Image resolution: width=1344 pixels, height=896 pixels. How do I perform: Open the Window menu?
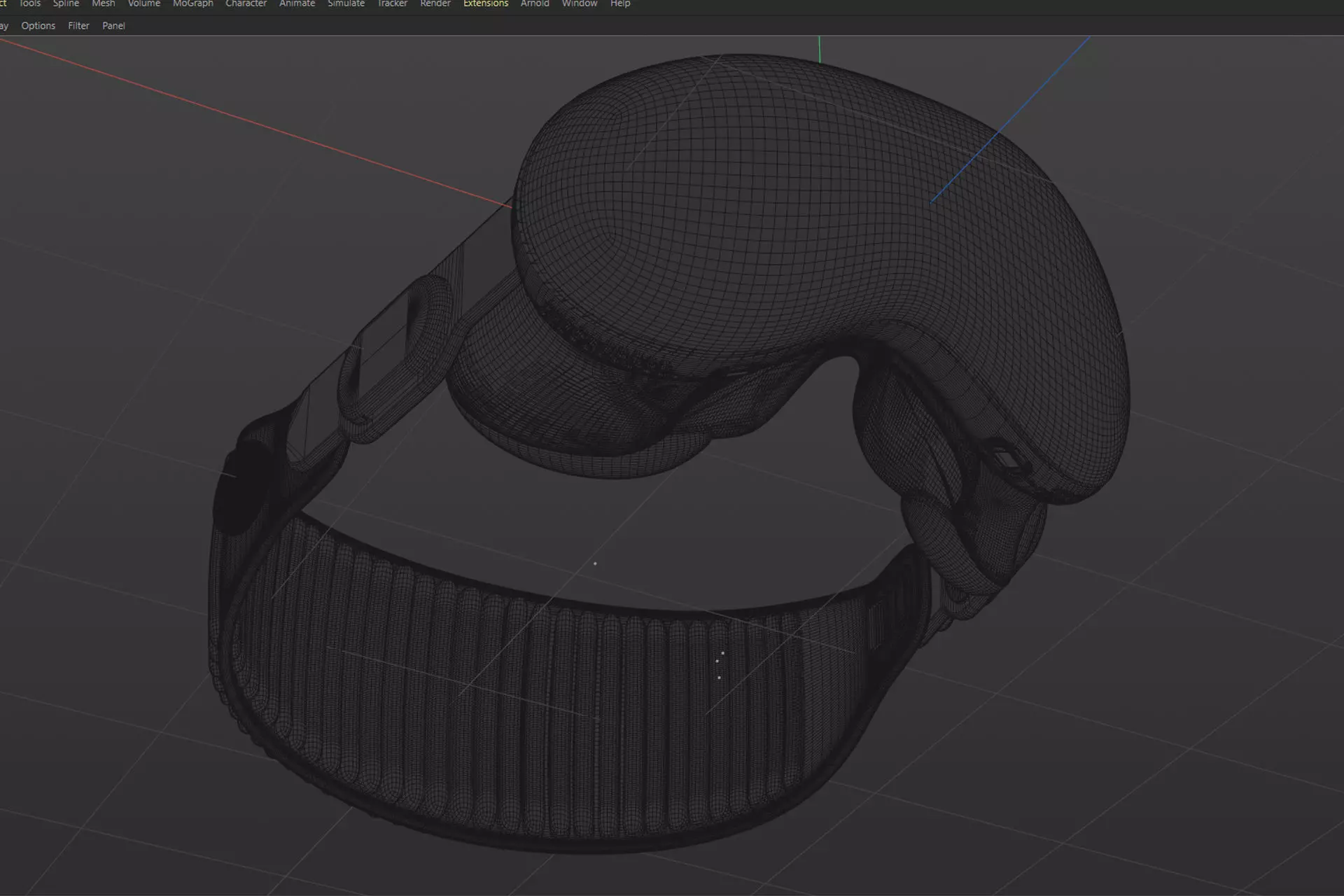580,3
